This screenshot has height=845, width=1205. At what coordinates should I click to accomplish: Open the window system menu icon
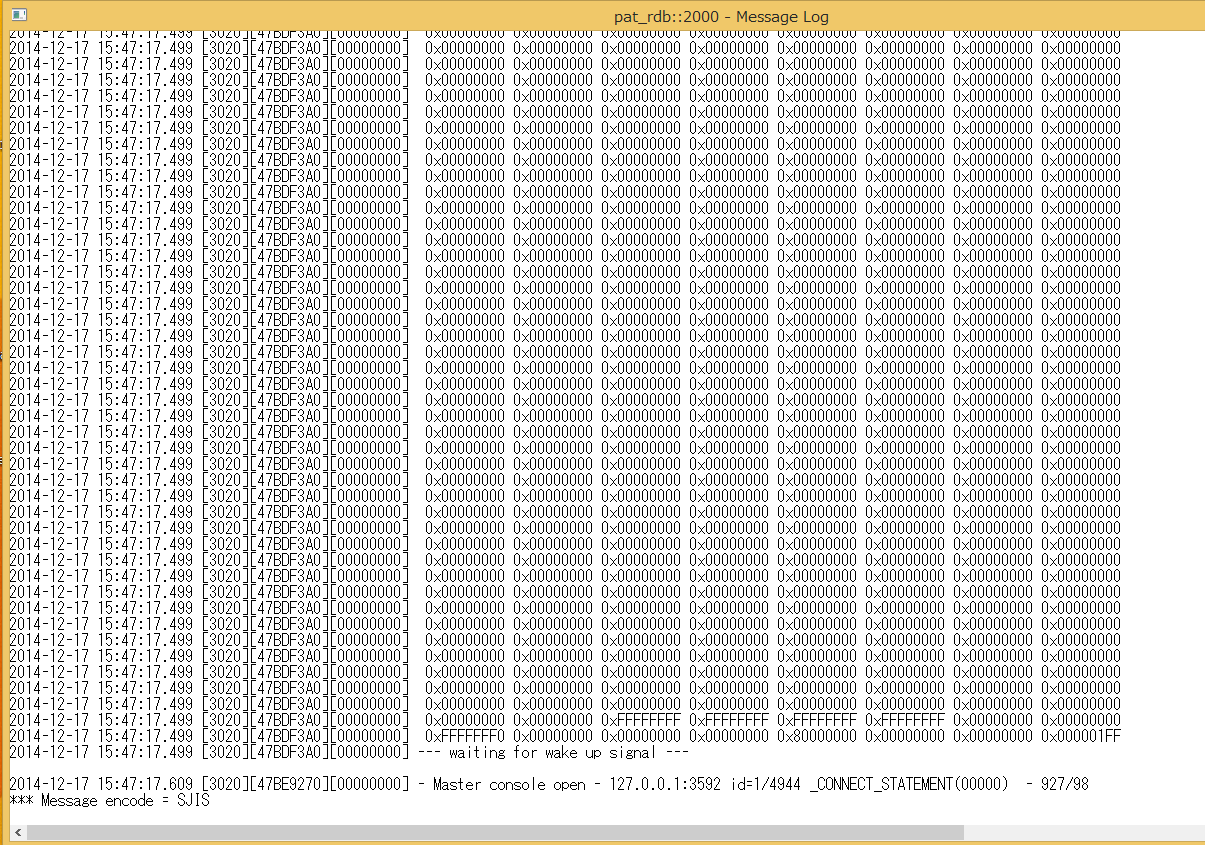[19, 15]
